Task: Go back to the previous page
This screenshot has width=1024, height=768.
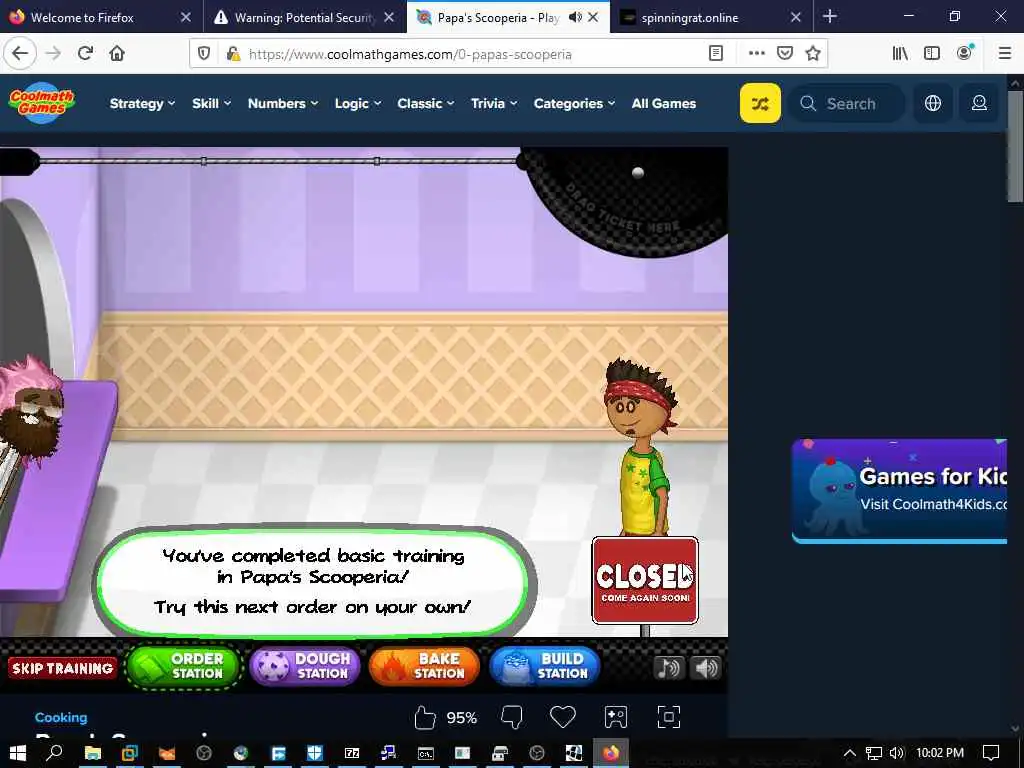Action: (20, 54)
